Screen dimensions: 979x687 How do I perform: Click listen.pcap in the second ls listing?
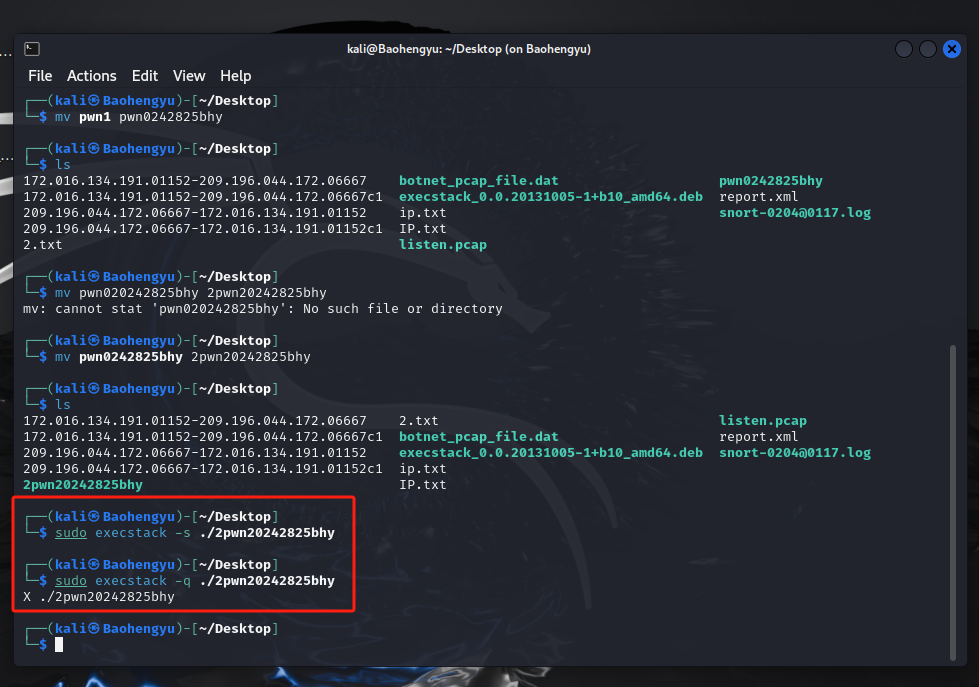point(762,420)
